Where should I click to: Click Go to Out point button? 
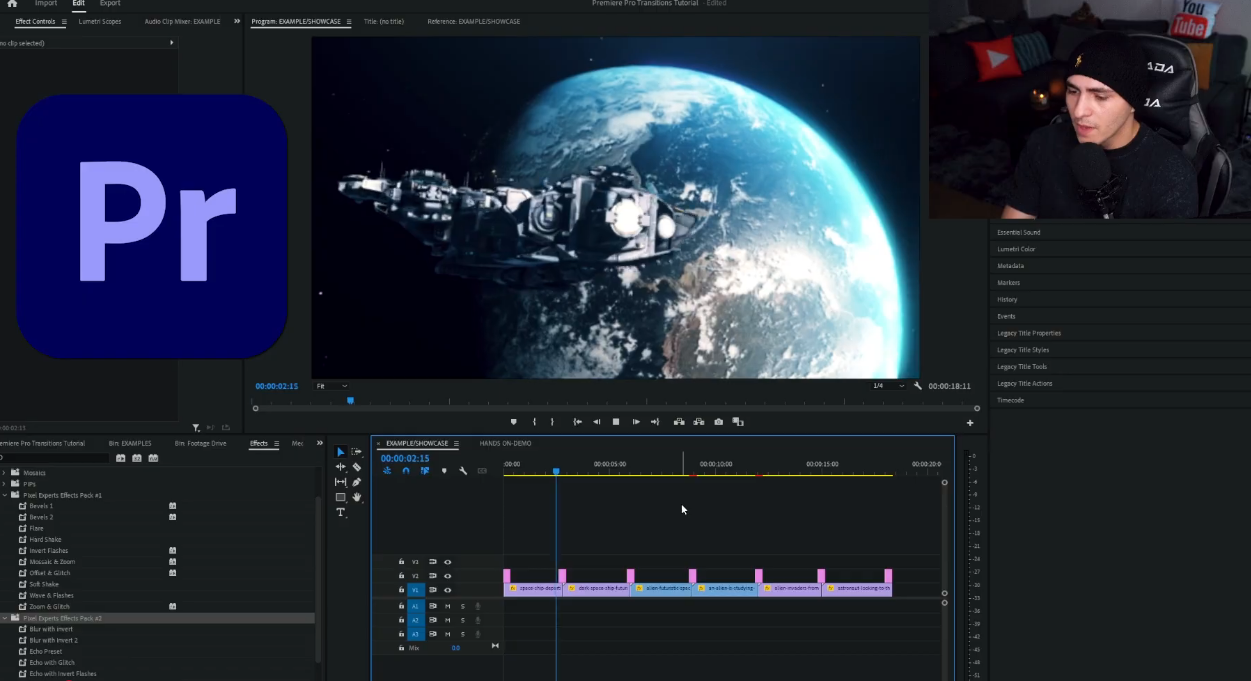pos(655,422)
